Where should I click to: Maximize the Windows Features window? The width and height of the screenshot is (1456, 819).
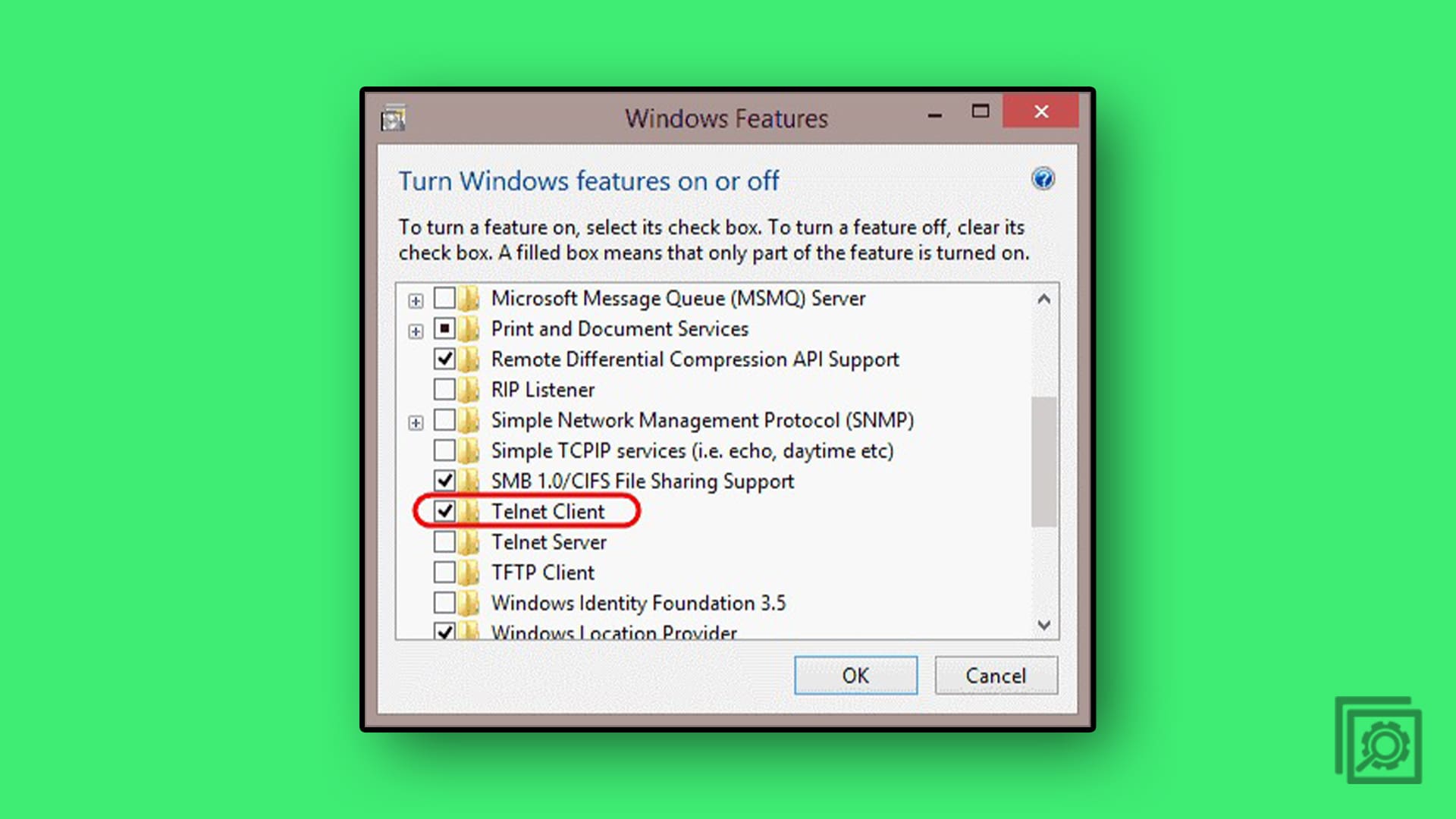point(981,111)
